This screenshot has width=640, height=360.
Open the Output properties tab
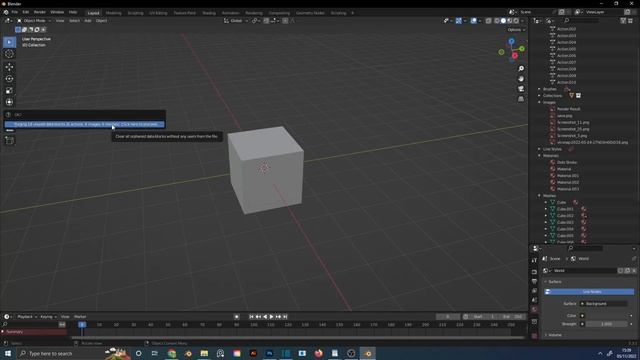tap(534, 281)
